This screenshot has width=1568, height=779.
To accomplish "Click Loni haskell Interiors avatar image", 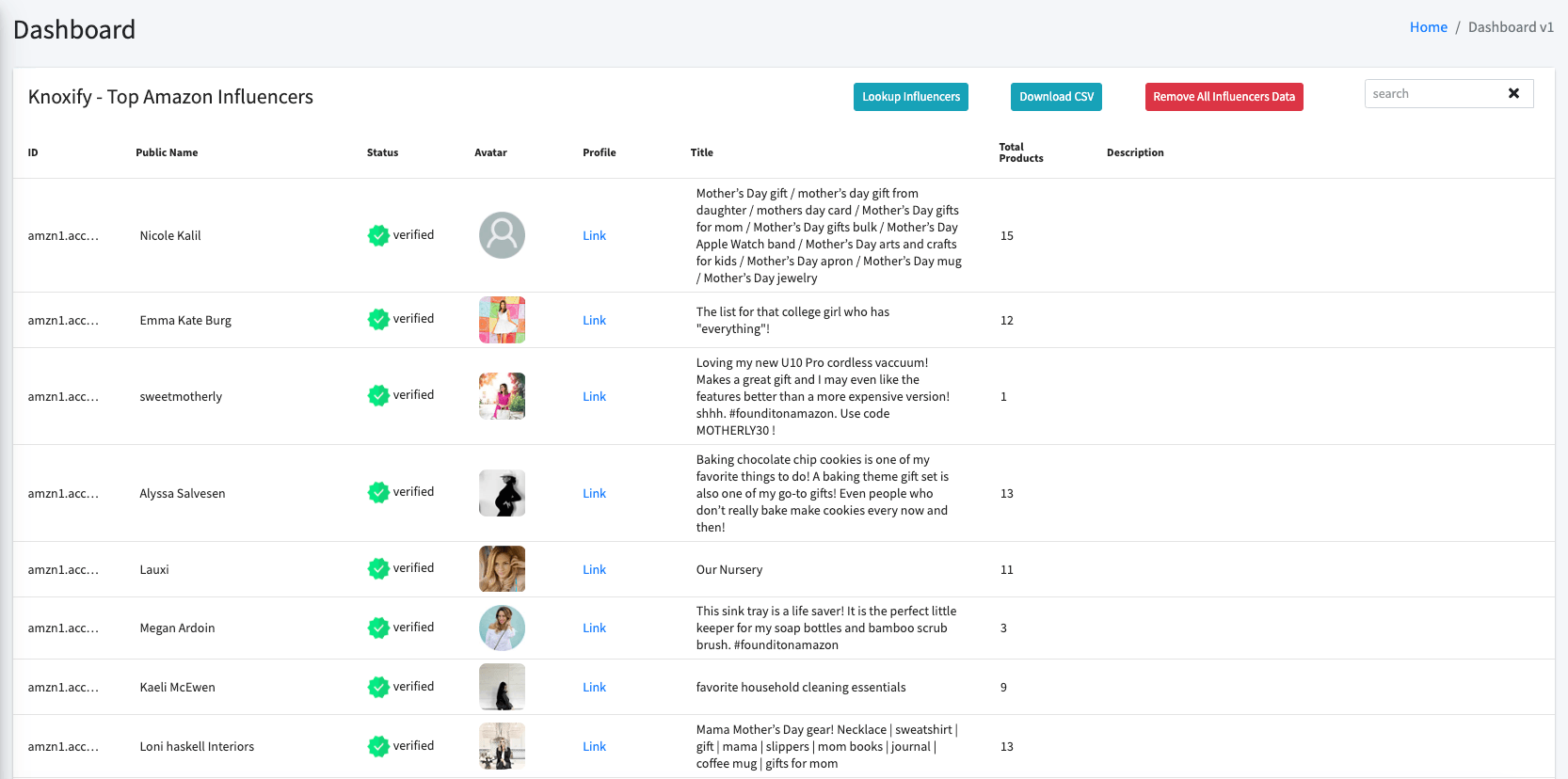I will tap(502, 746).
